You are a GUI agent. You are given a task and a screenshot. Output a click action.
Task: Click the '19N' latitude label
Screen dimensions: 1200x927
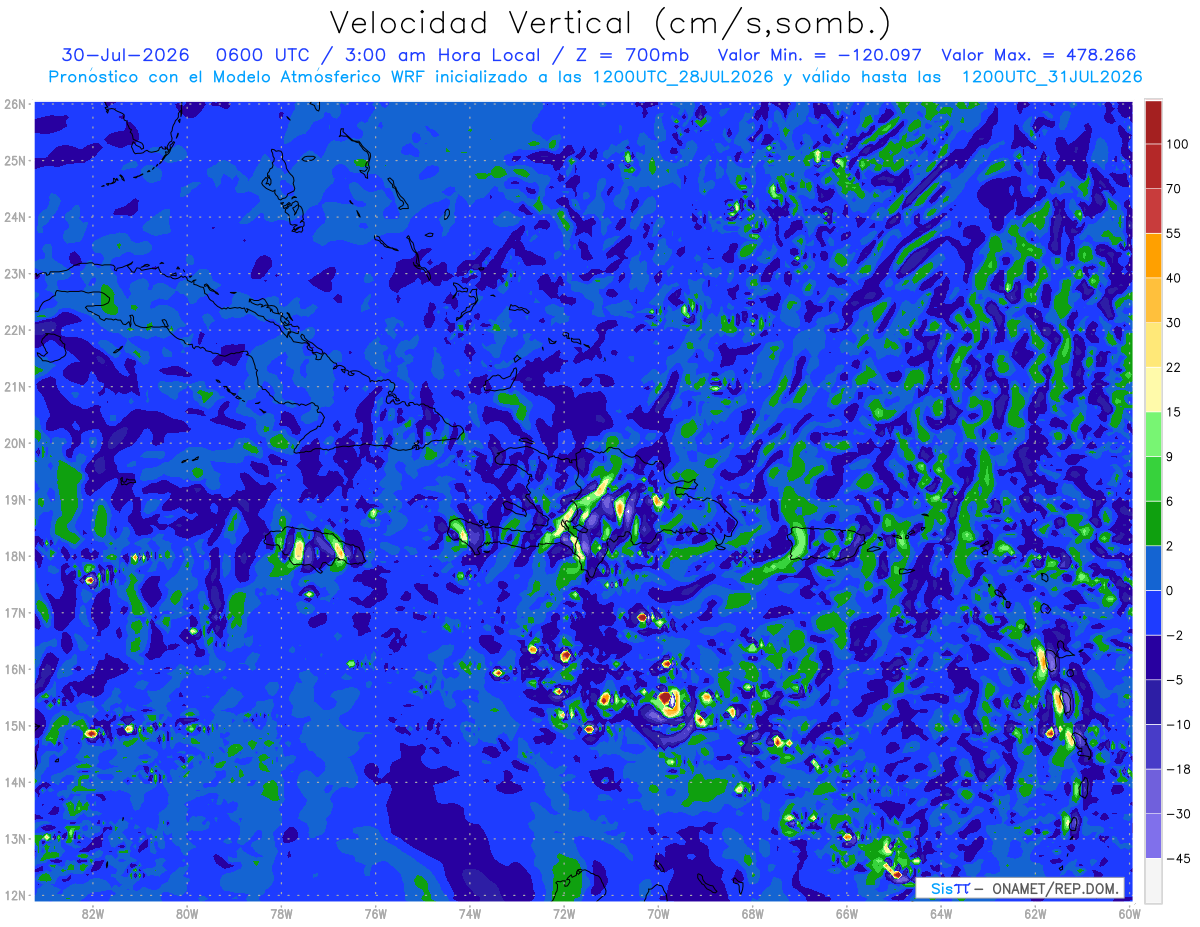14,500
